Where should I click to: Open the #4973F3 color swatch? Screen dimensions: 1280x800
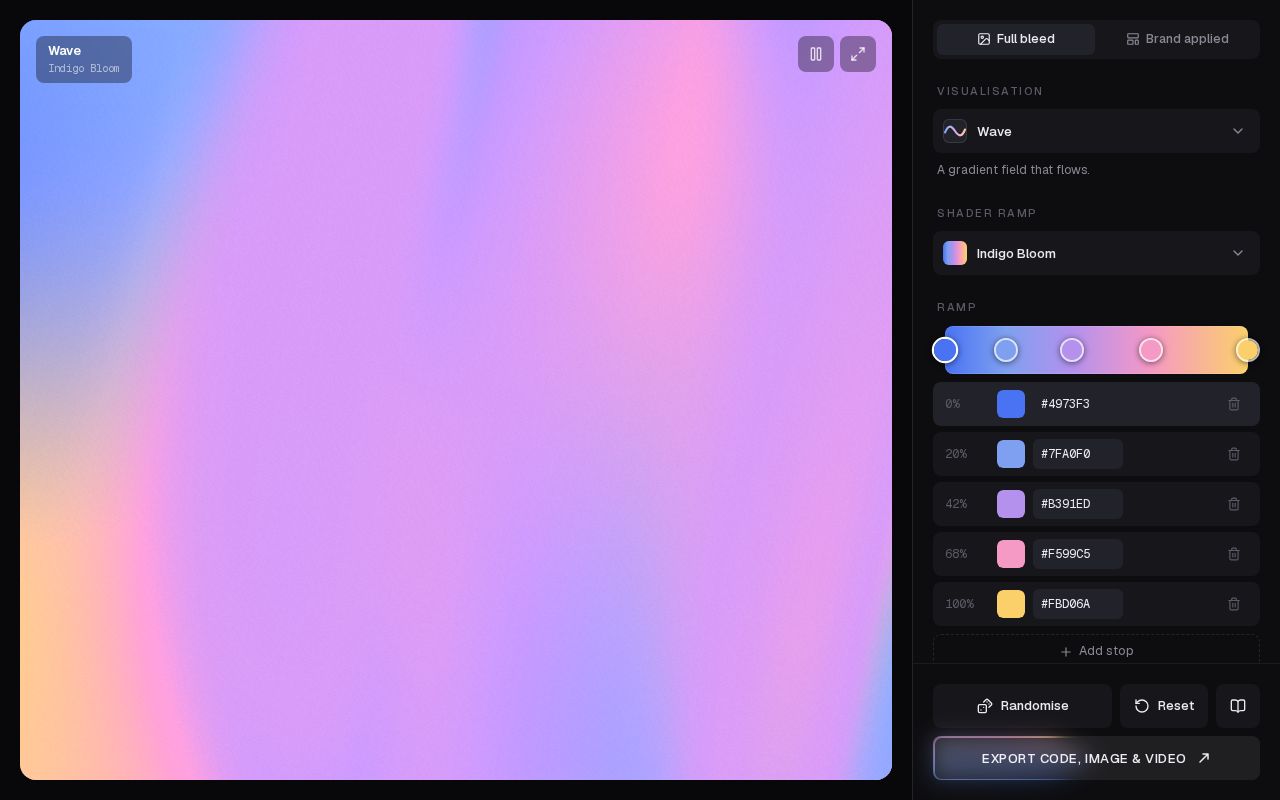point(1011,404)
